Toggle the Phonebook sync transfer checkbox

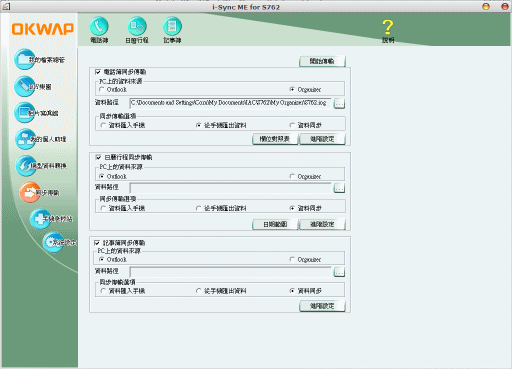click(x=98, y=72)
